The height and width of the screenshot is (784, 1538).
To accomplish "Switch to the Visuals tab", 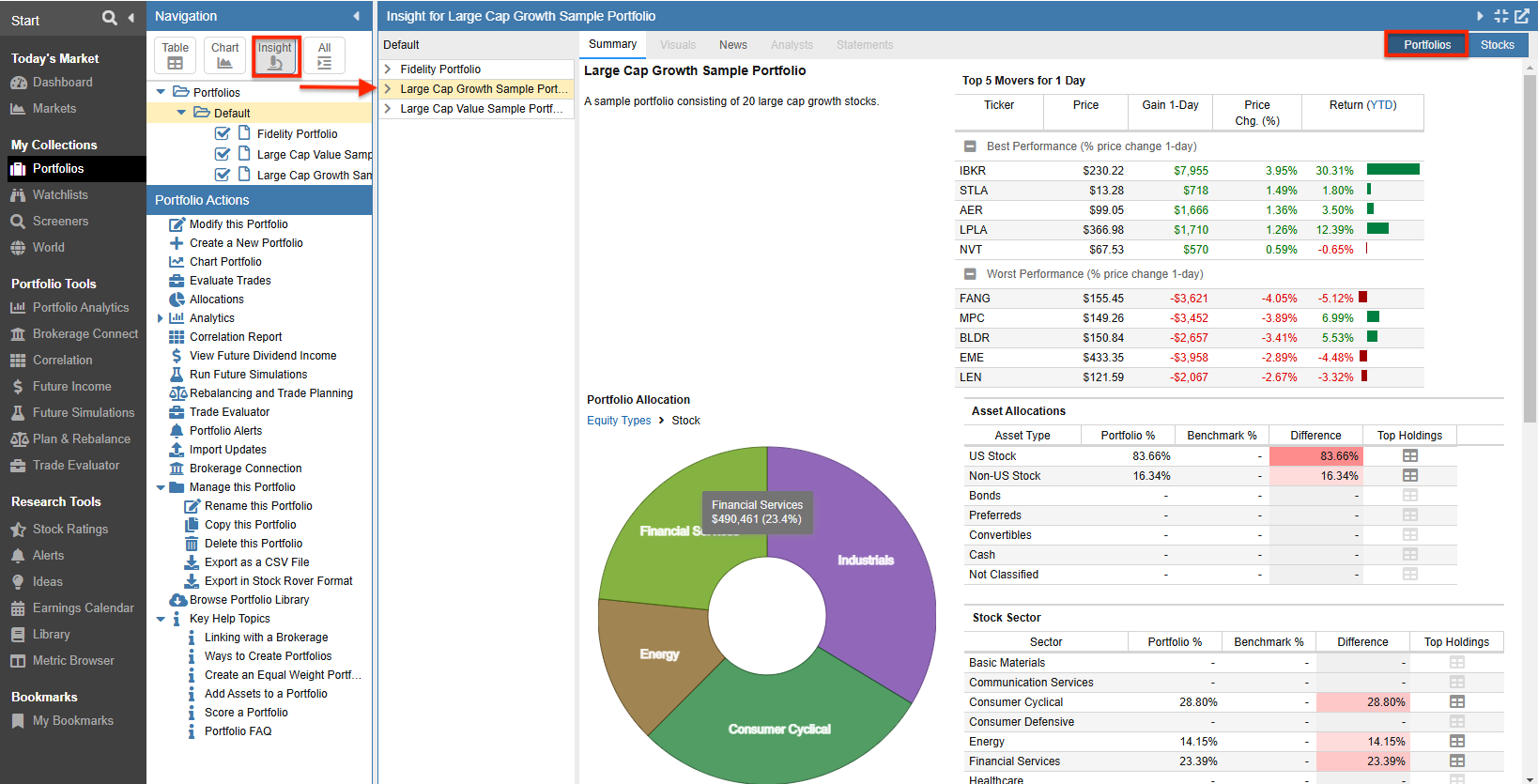I will 678,45.
